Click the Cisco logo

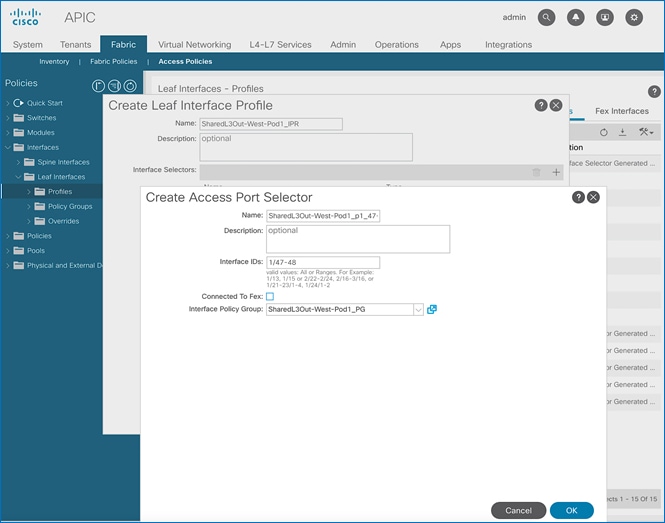(x=25, y=17)
